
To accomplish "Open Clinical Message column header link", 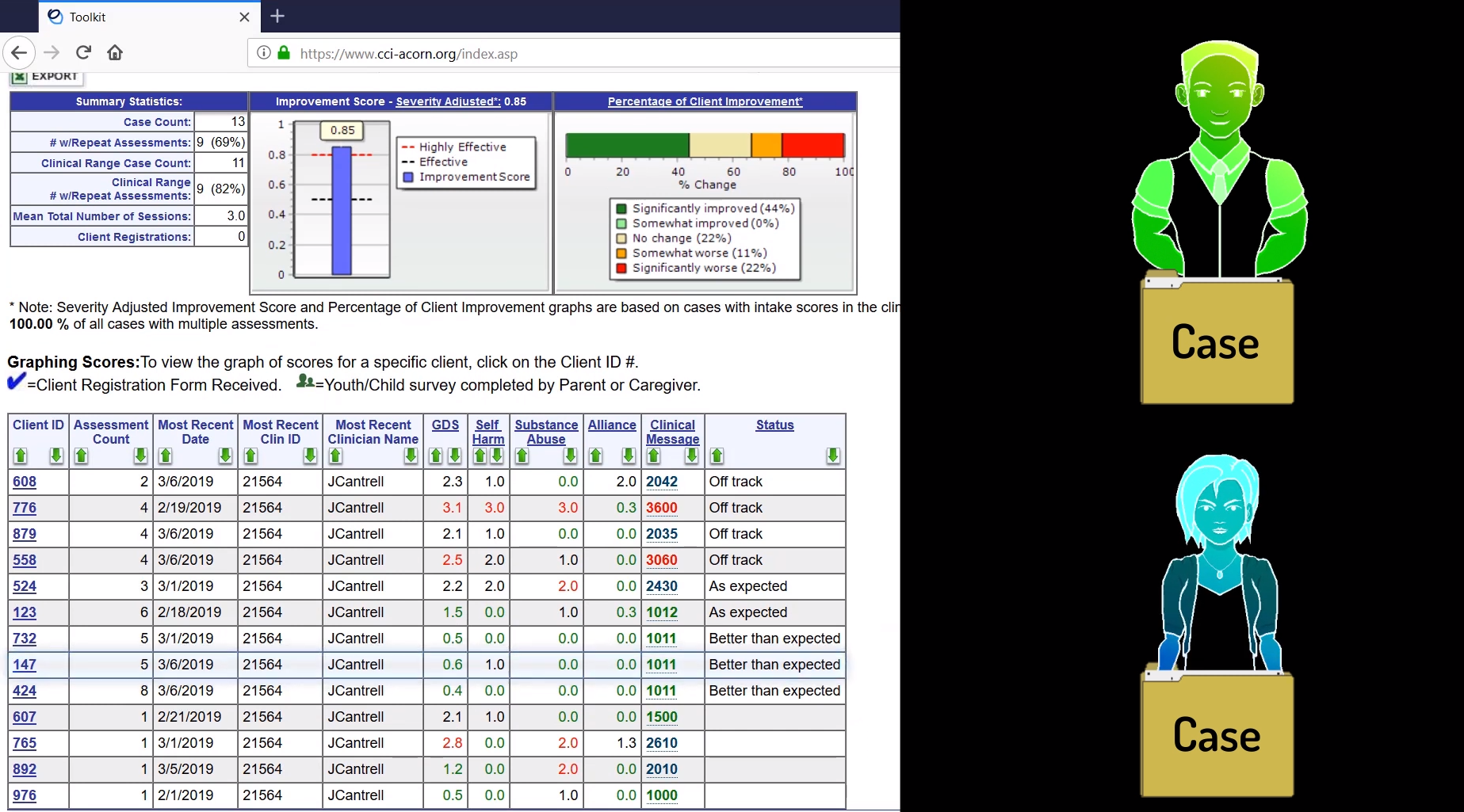I will (x=673, y=432).
